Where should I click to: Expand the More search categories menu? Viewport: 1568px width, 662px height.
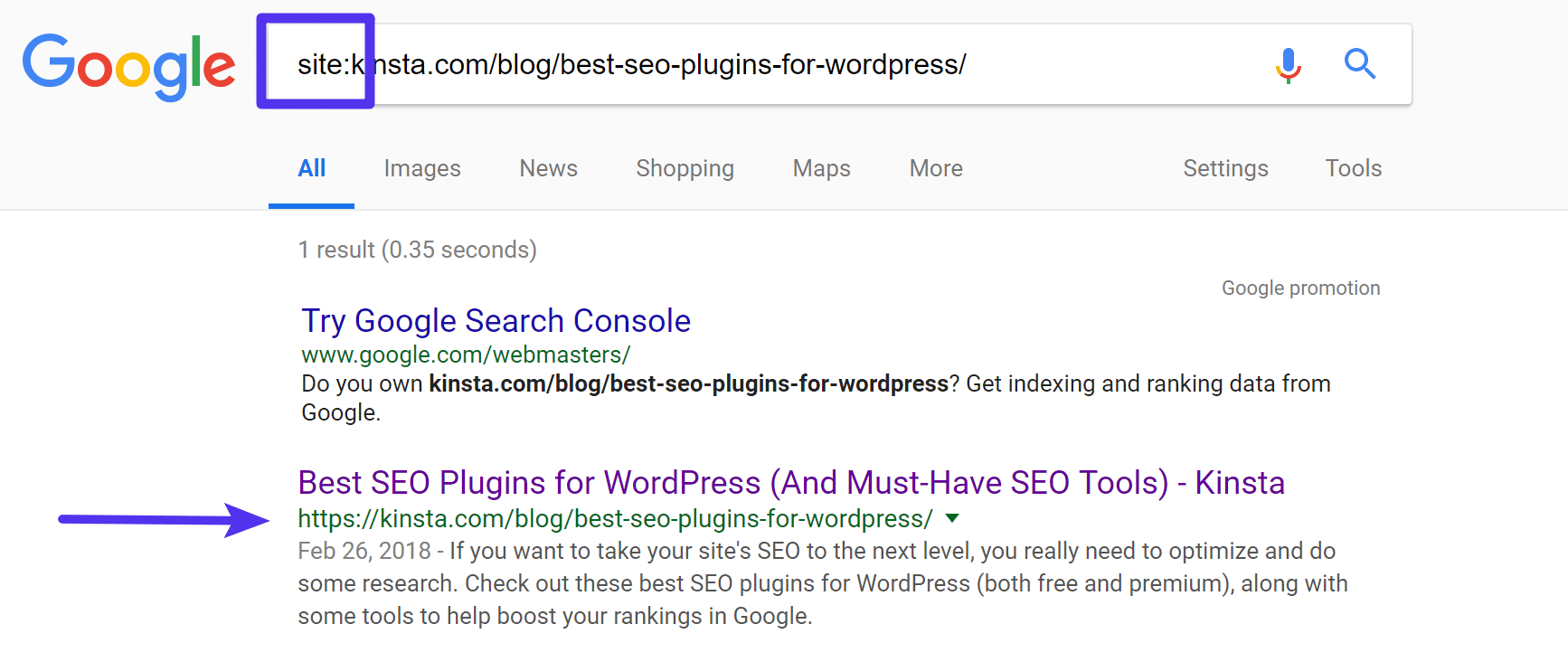coord(935,168)
